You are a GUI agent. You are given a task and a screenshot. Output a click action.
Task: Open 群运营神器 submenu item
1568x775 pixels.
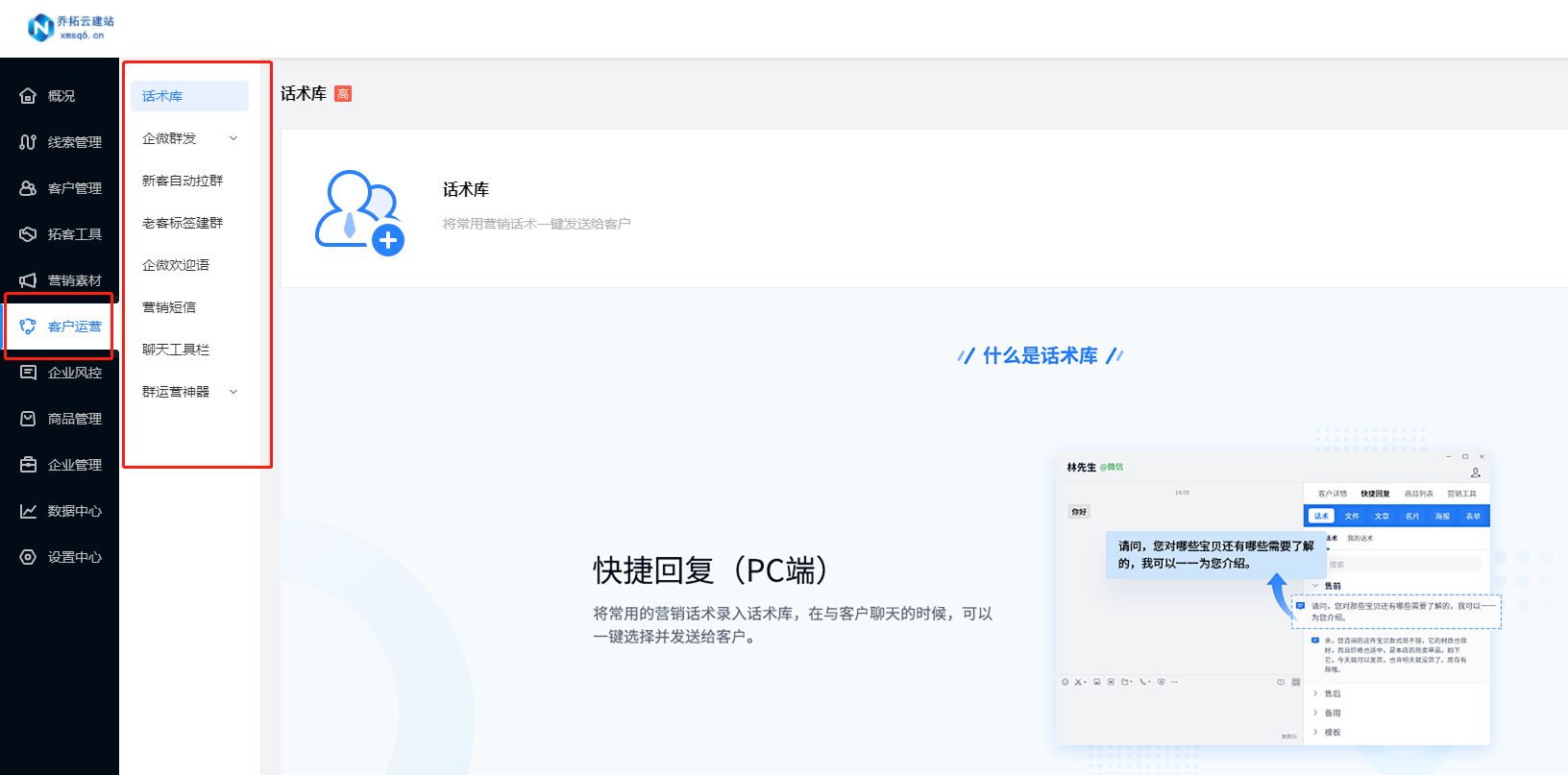[176, 392]
